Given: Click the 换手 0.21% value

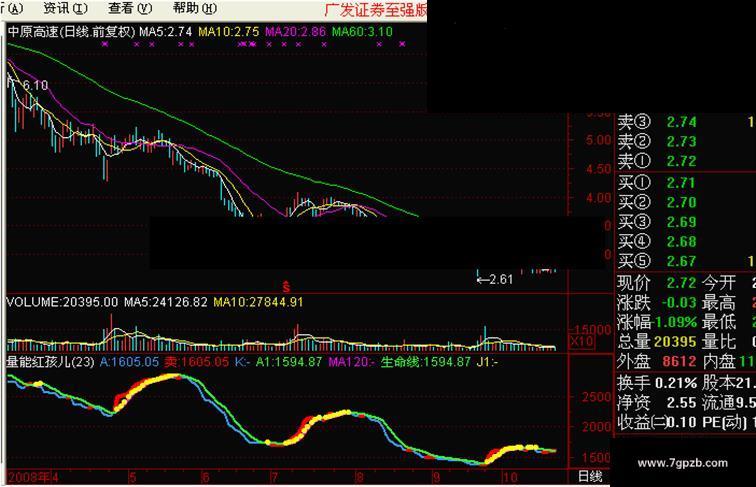Looking at the screenshot, I should click(675, 383).
